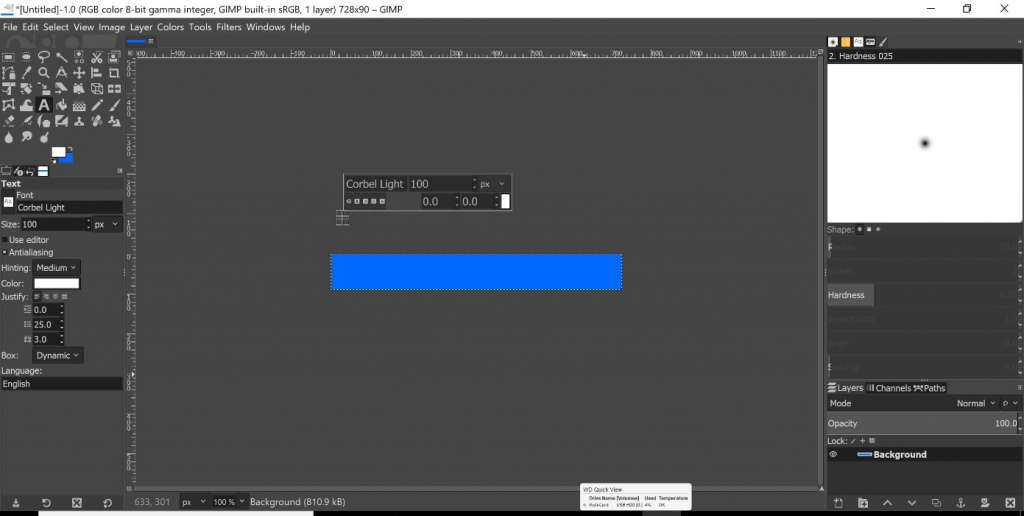
Task: Create a new layer using bottom icon
Action: coord(838,502)
